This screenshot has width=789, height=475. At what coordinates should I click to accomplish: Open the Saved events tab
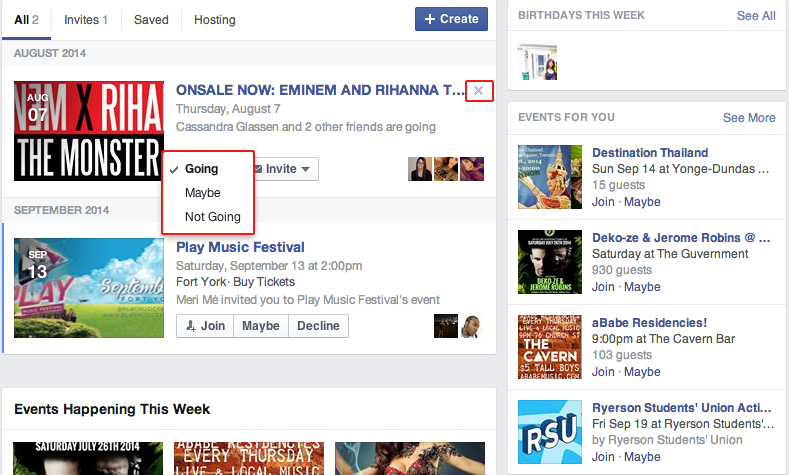(151, 20)
